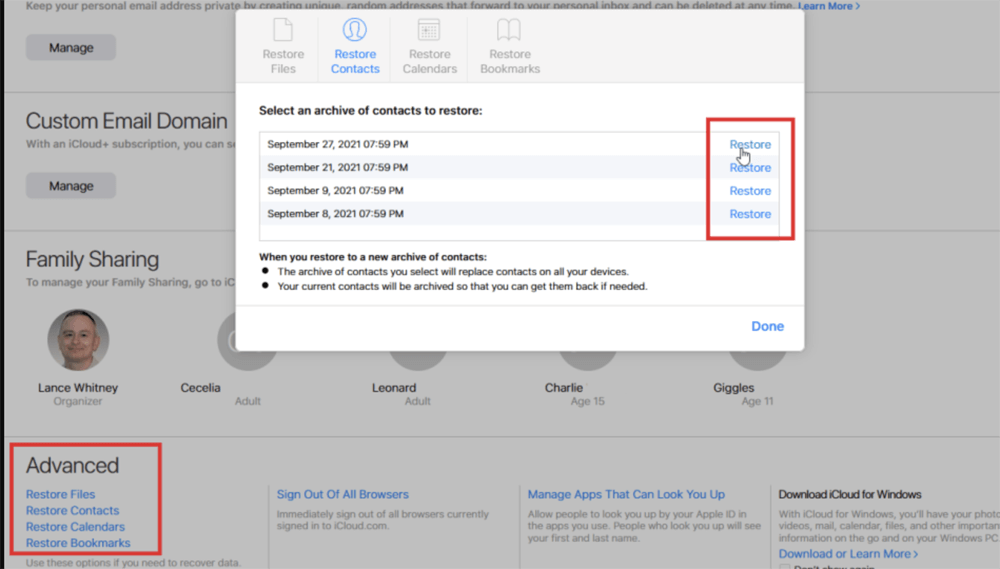The width and height of the screenshot is (1000, 569).
Task: Click Done to close the restore dialog
Action: pyautogui.click(x=767, y=326)
